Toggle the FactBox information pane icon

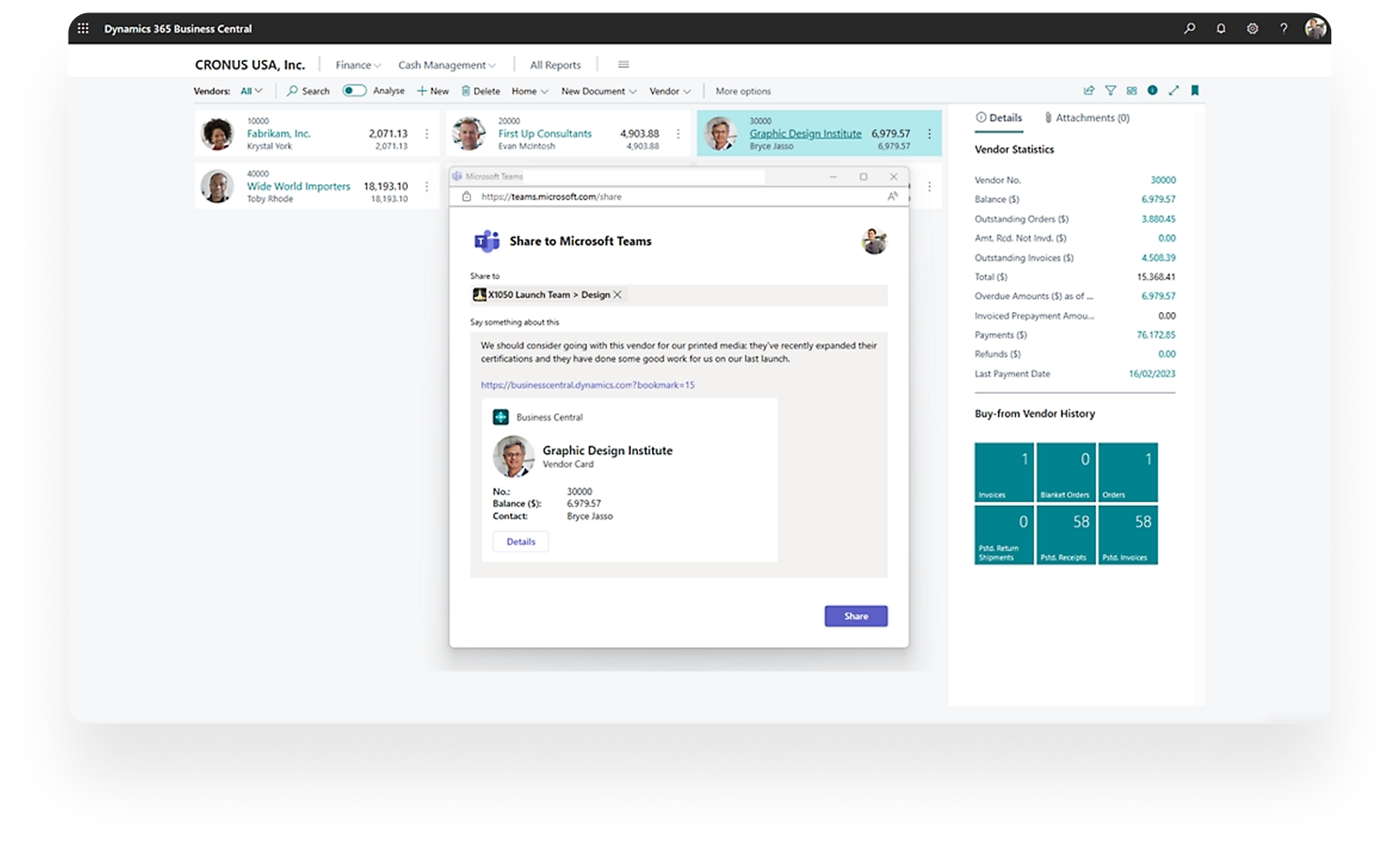click(x=1152, y=91)
